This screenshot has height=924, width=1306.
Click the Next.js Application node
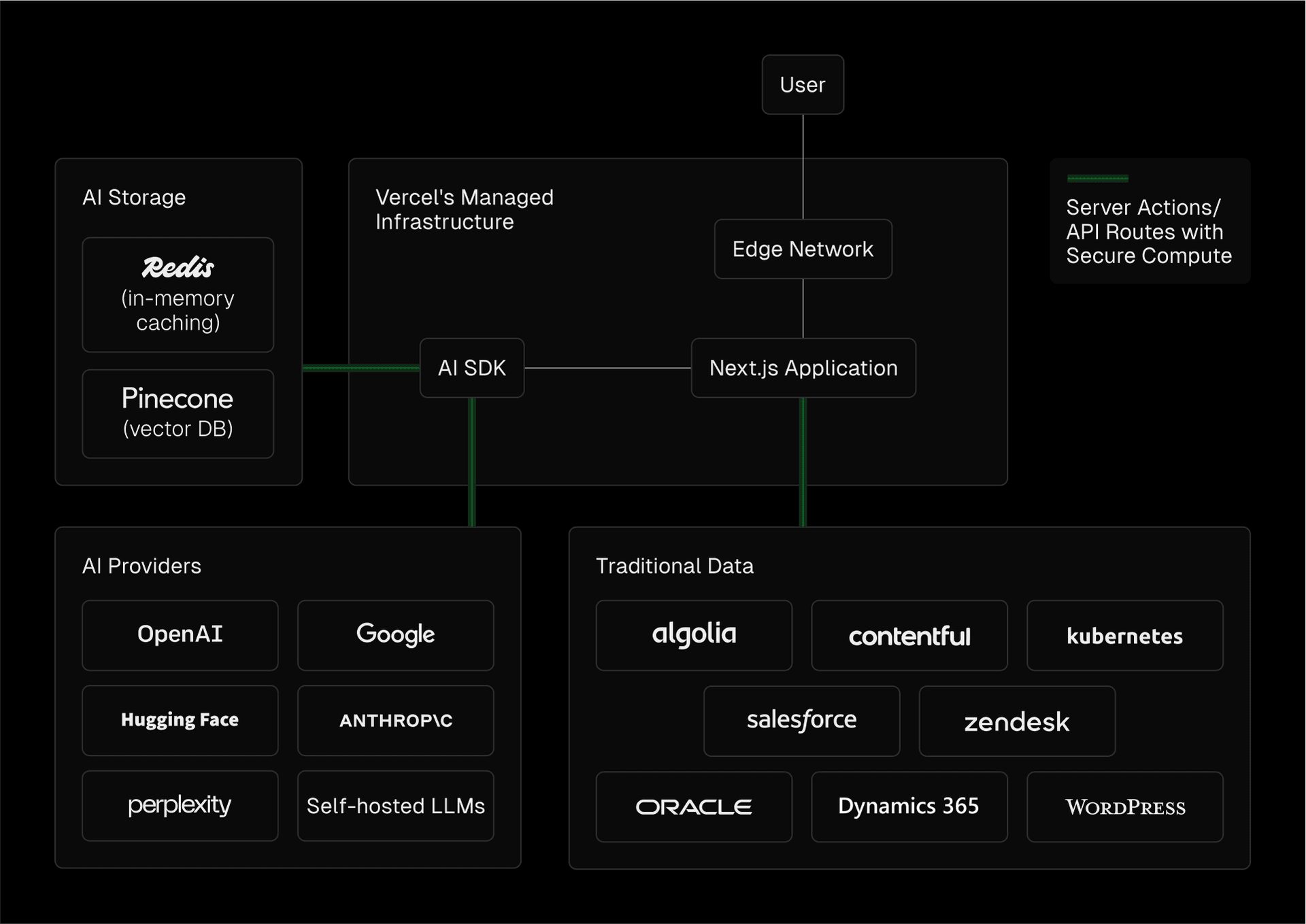click(x=803, y=368)
